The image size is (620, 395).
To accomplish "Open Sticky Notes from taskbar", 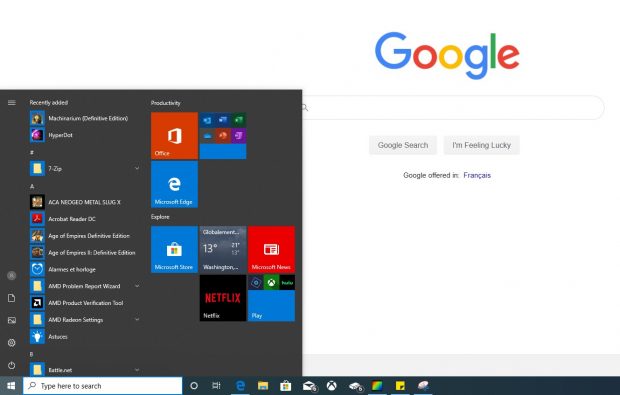I will tap(400, 386).
